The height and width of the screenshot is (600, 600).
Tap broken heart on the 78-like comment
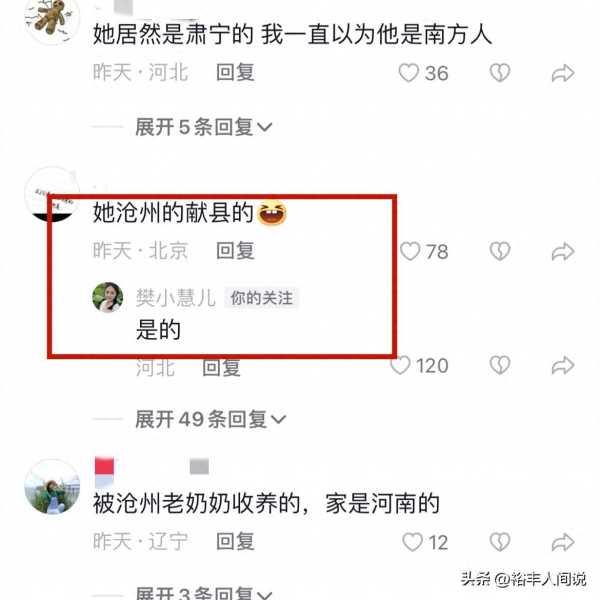point(500,251)
